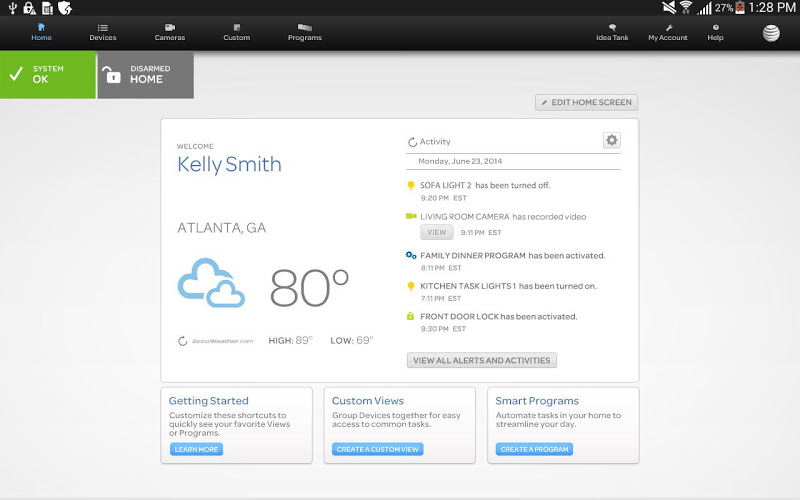The width and height of the screenshot is (800, 500).
Task: Open My Account wrench icon
Action: 669,28
